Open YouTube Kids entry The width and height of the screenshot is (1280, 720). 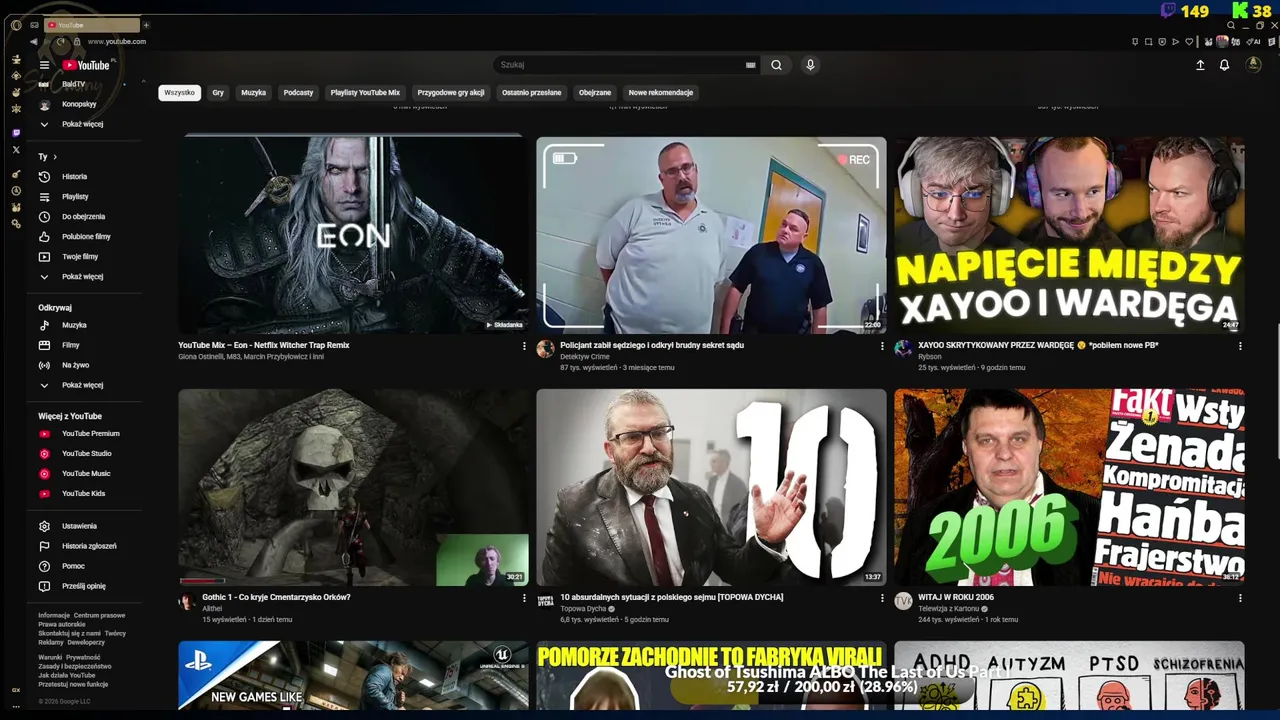pos(85,494)
